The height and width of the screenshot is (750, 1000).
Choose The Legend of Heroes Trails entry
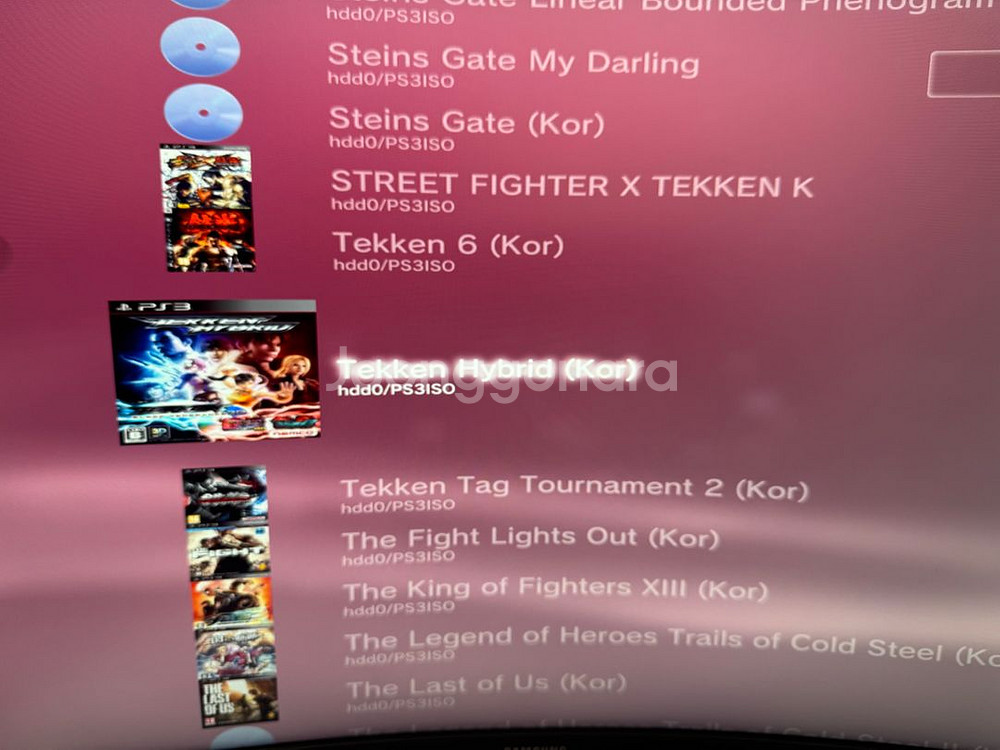coord(672,643)
